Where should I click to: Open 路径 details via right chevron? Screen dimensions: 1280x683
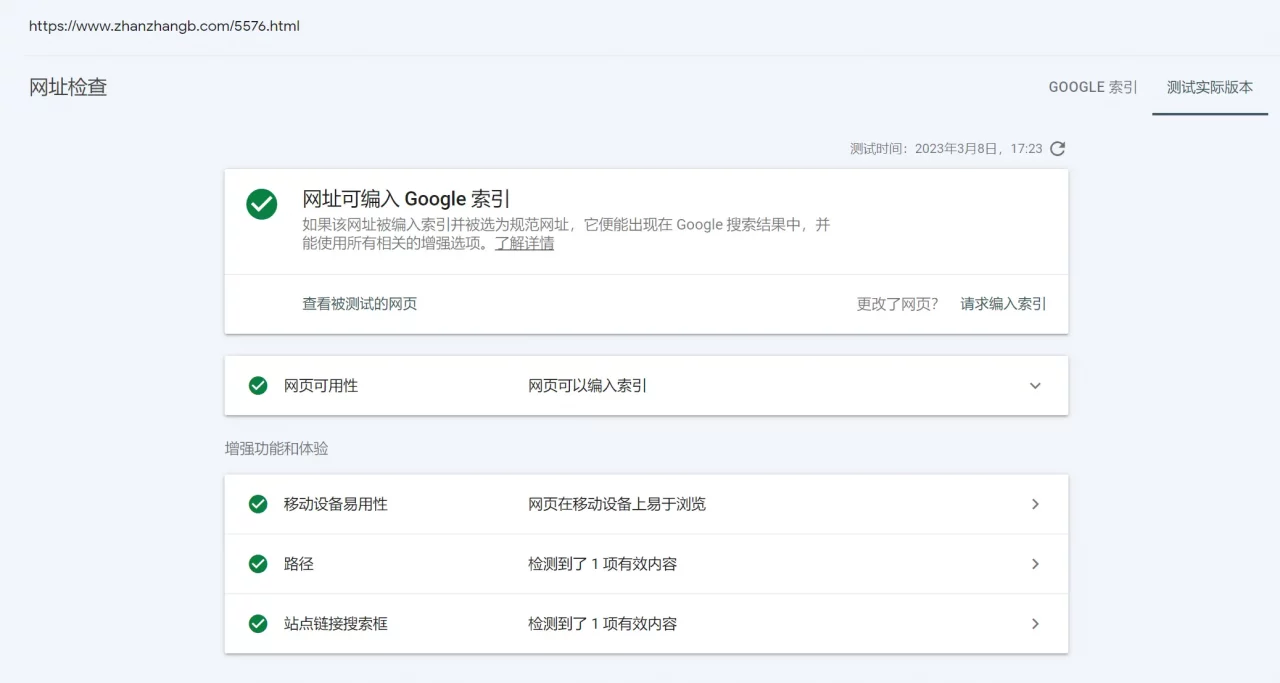point(1035,564)
